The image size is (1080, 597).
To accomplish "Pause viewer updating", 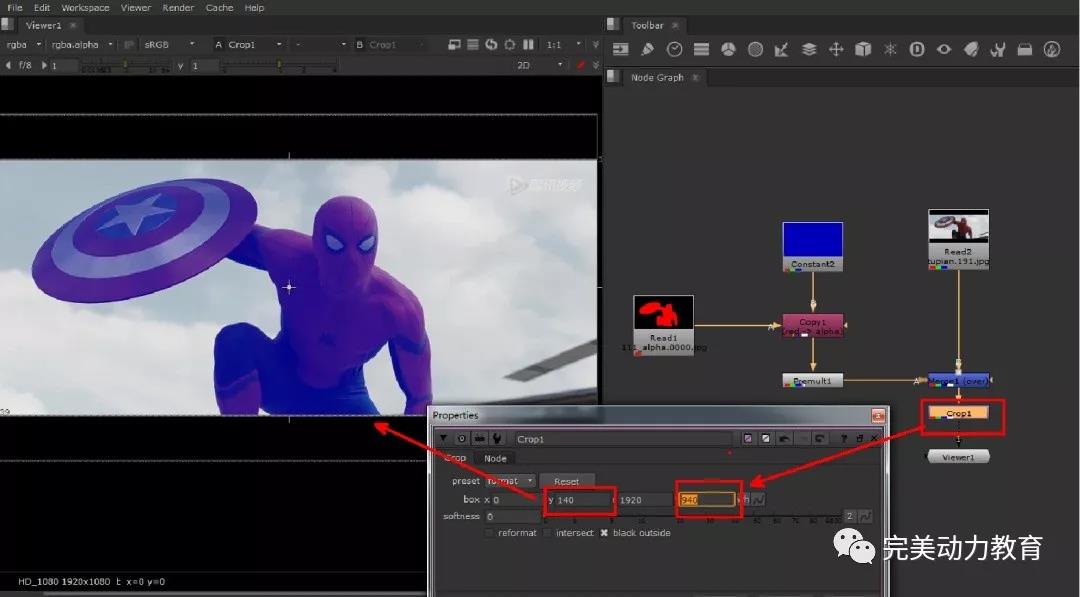I will coord(528,44).
